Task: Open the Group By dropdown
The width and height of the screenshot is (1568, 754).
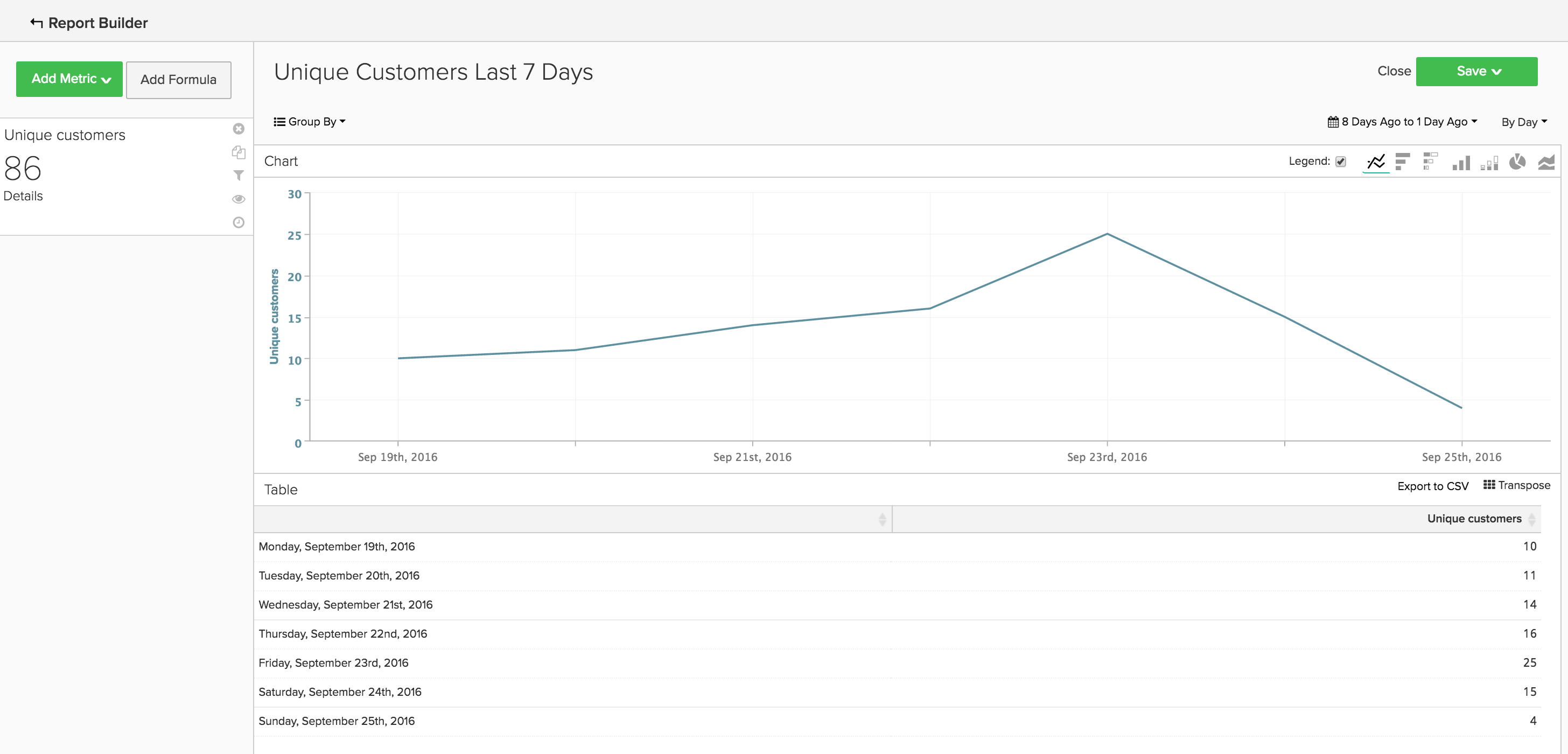Action: [310, 121]
